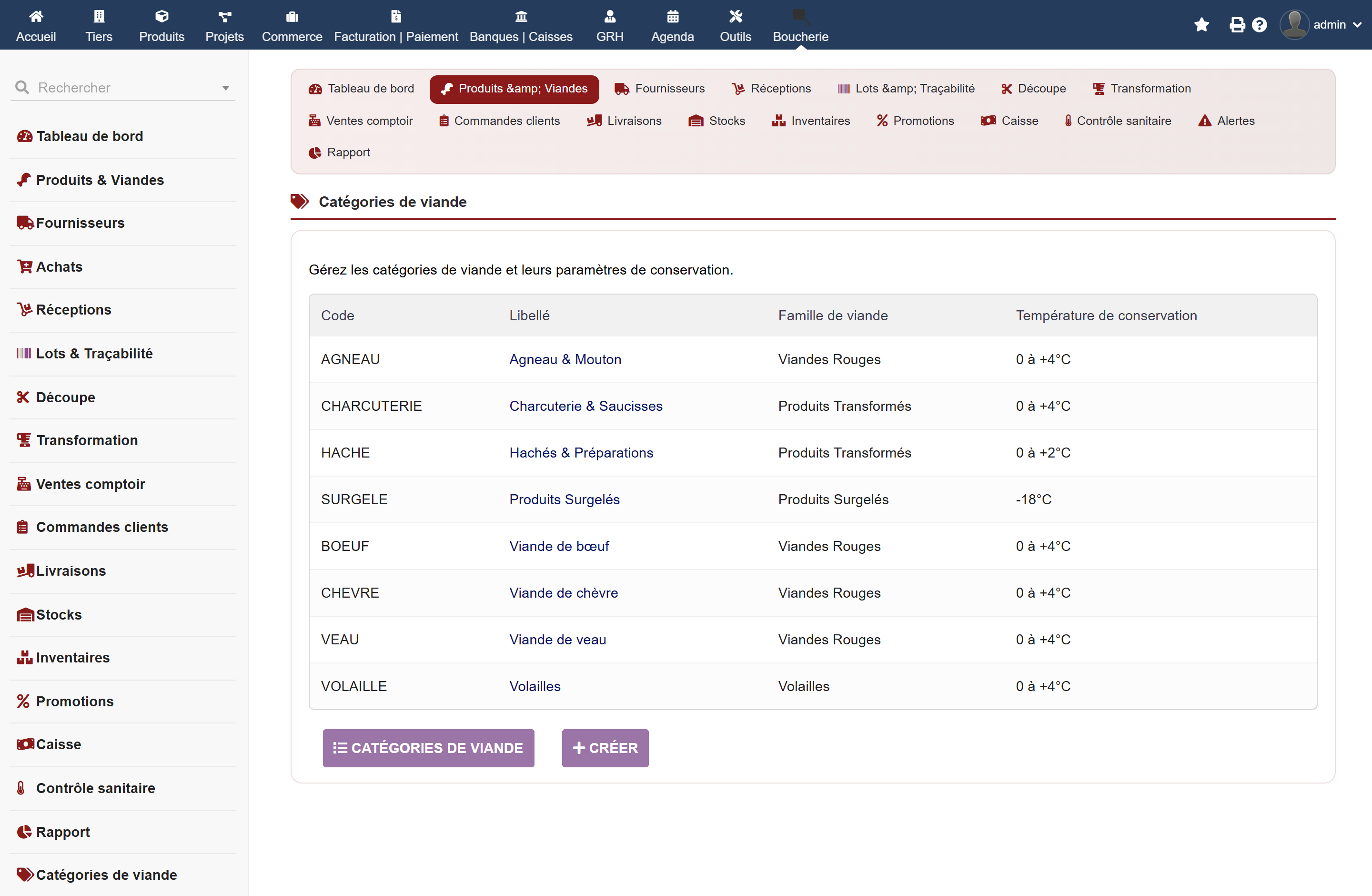Click the GRH icon in the top bar

[610, 16]
